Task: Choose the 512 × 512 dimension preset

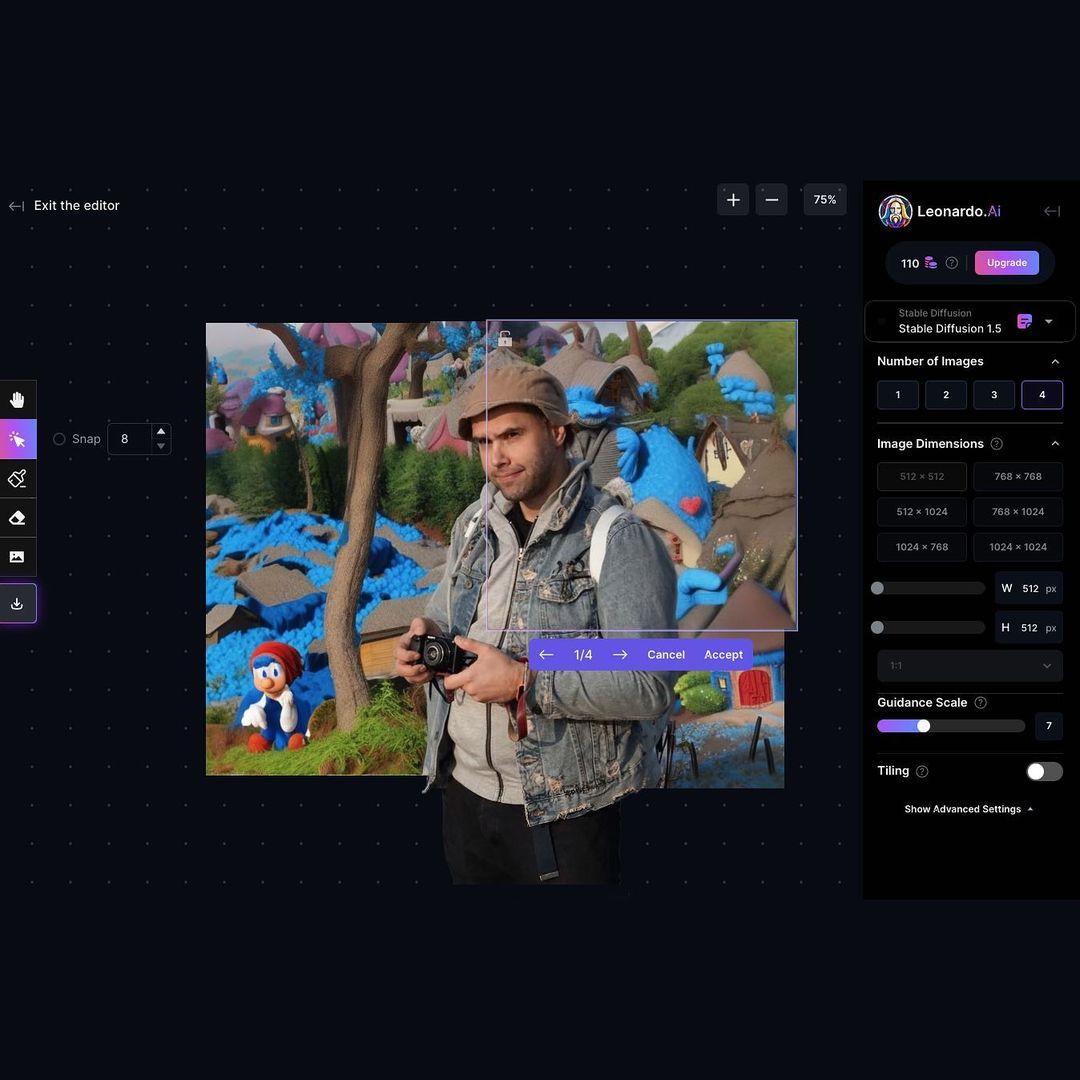Action: pyautogui.click(x=922, y=476)
